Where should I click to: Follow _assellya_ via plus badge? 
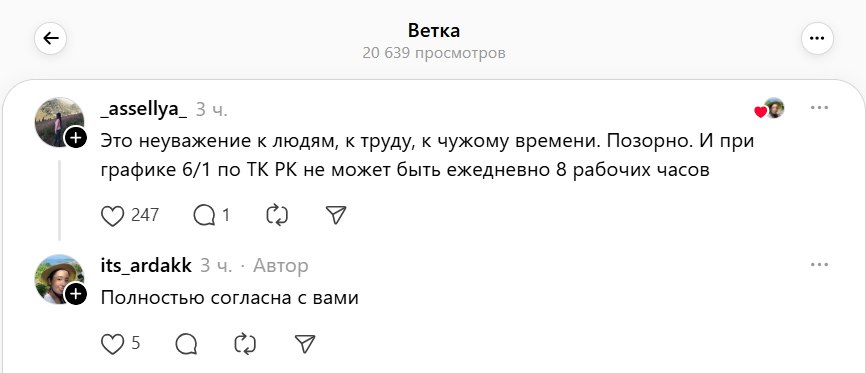[76, 138]
